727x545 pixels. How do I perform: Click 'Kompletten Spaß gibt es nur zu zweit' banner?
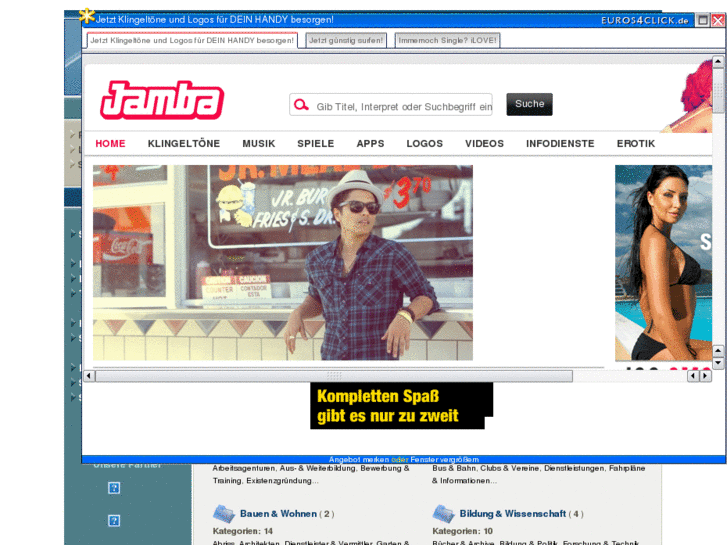(x=402, y=406)
